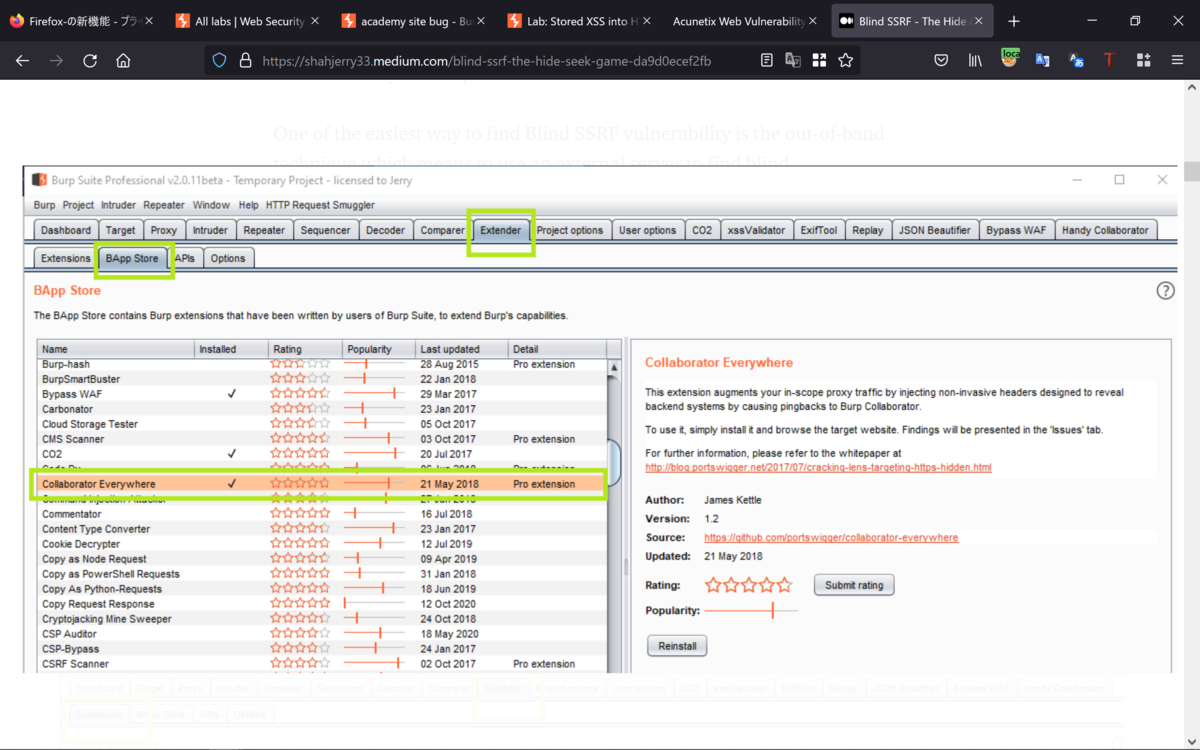Click the browser page vertical scrollbar
Viewport: 1200px width, 750px height.
[x=1191, y=170]
